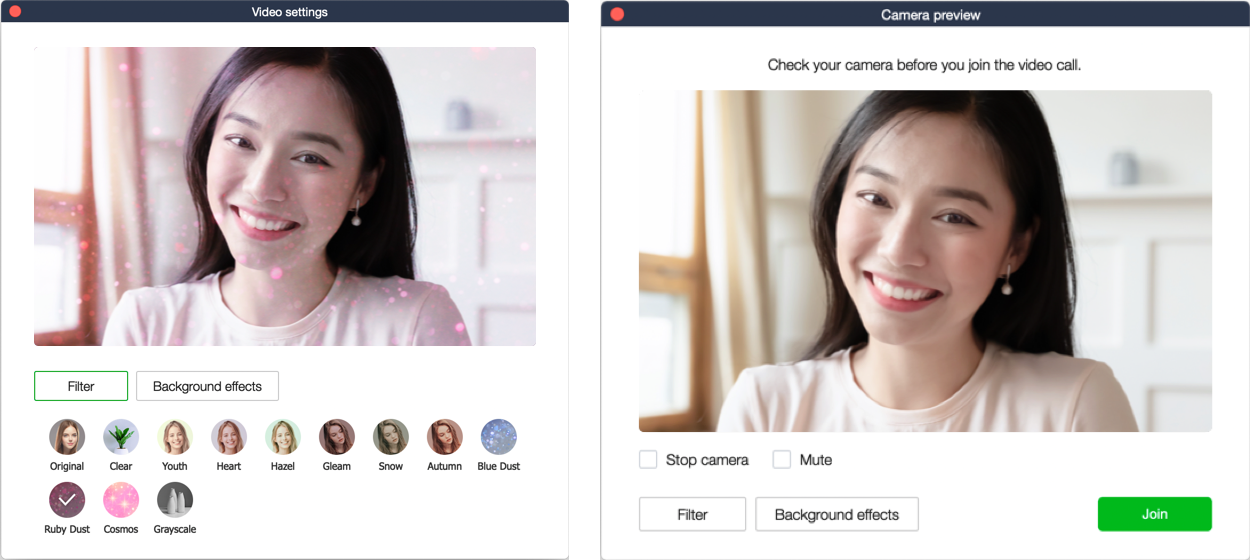Image resolution: width=1250 pixels, height=560 pixels.
Task: Apply the Blue Dust filter
Action: [x=499, y=437]
